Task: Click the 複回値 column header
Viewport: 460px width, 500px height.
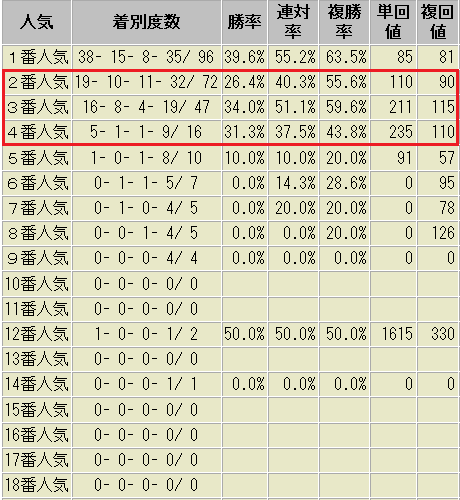Action: [438, 22]
